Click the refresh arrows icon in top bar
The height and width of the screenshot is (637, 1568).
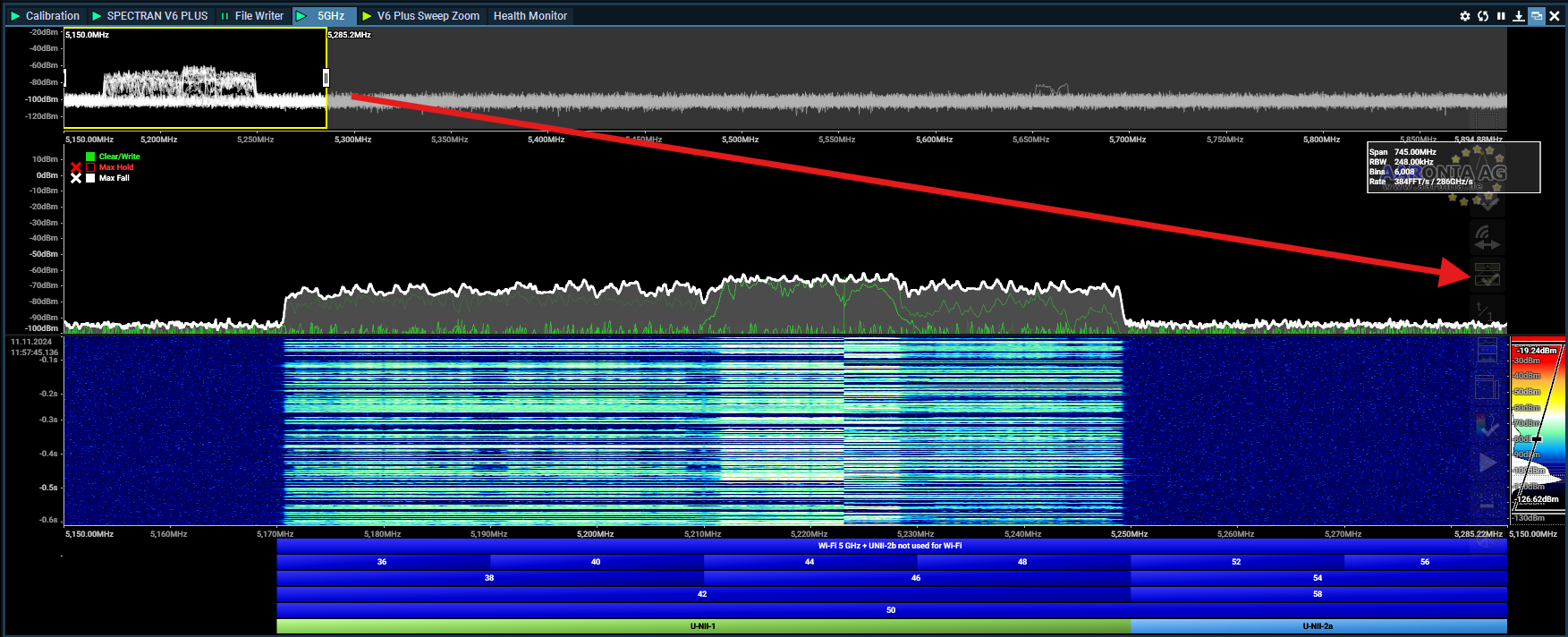(x=1483, y=16)
